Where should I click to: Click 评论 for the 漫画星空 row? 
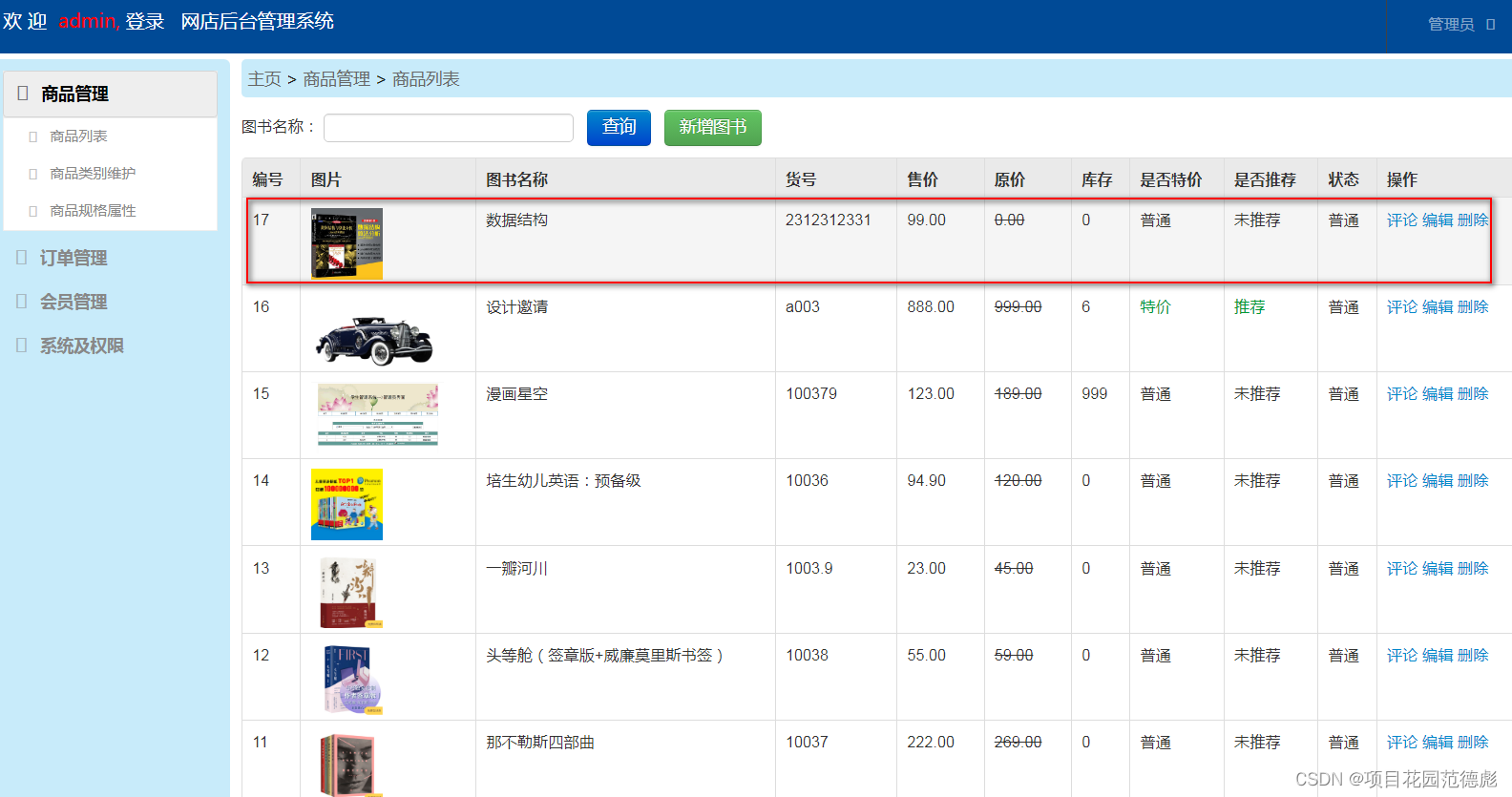pos(1402,394)
